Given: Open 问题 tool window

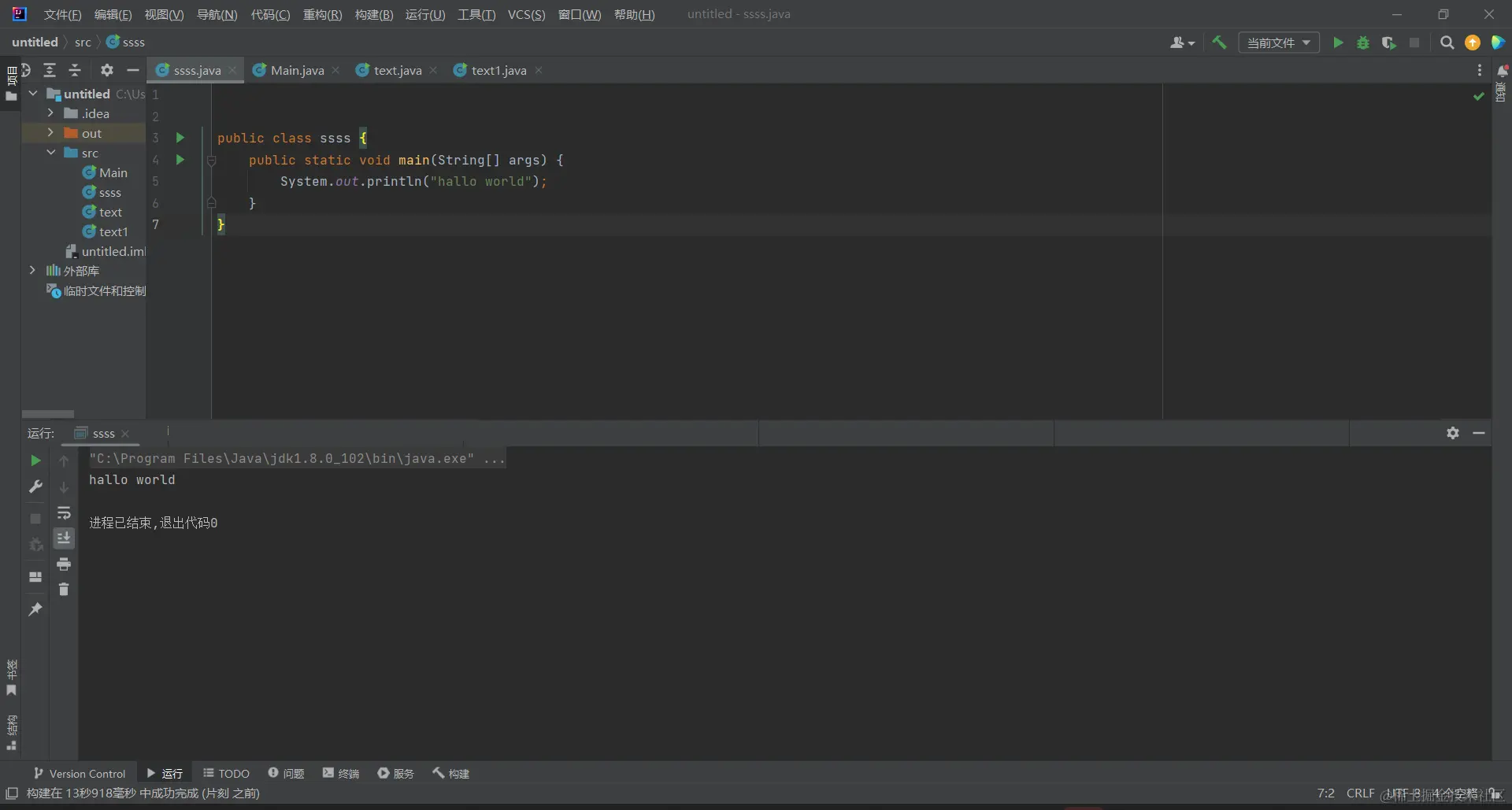Looking at the screenshot, I should tap(286, 773).
